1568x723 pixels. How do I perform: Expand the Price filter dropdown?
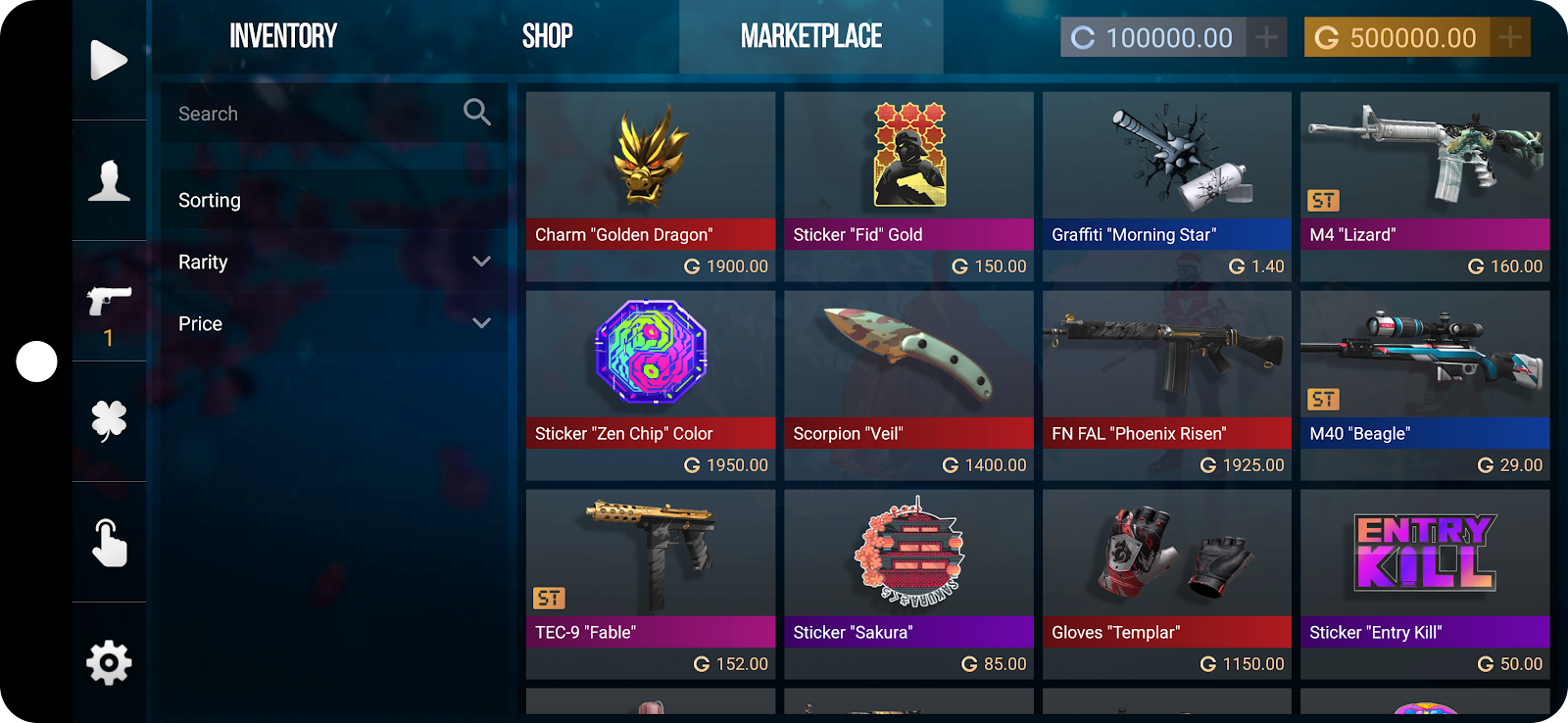coord(481,323)
